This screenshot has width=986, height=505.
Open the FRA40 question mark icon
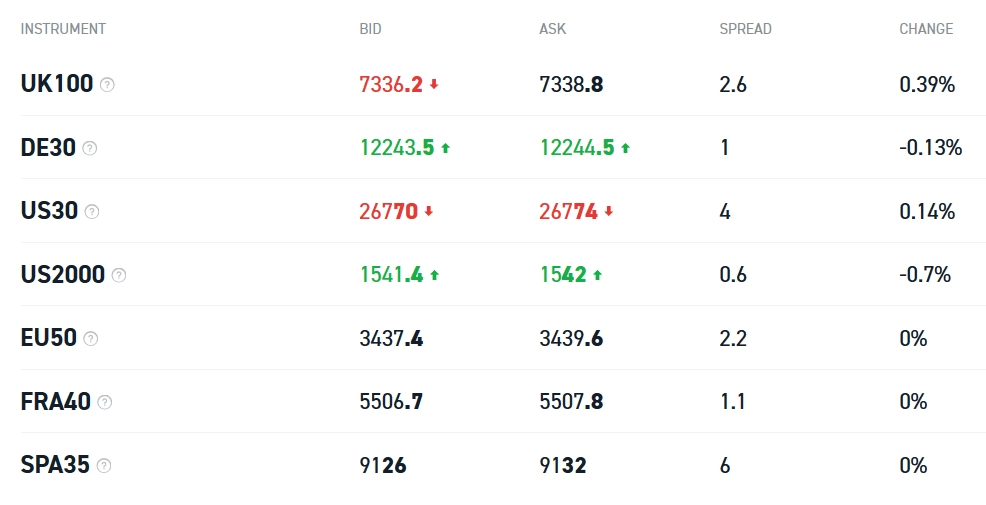[105, 402]
